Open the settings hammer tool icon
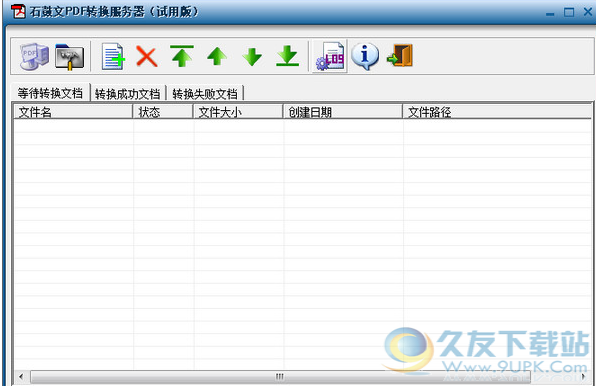The image size is (596, 386). (70, 57)
